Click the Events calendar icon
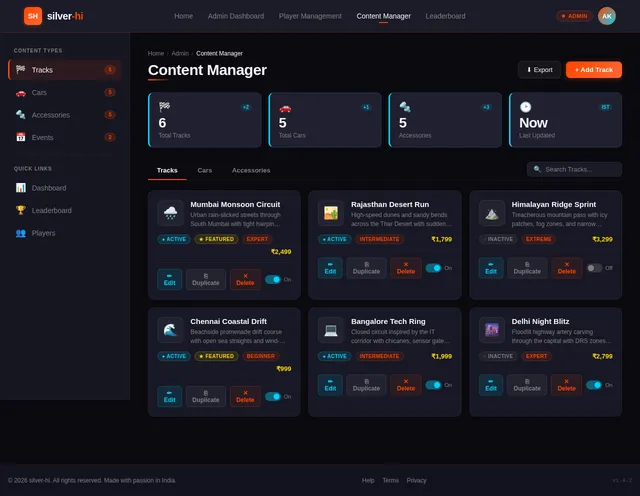640x496 pixels. tap(20, 138)
